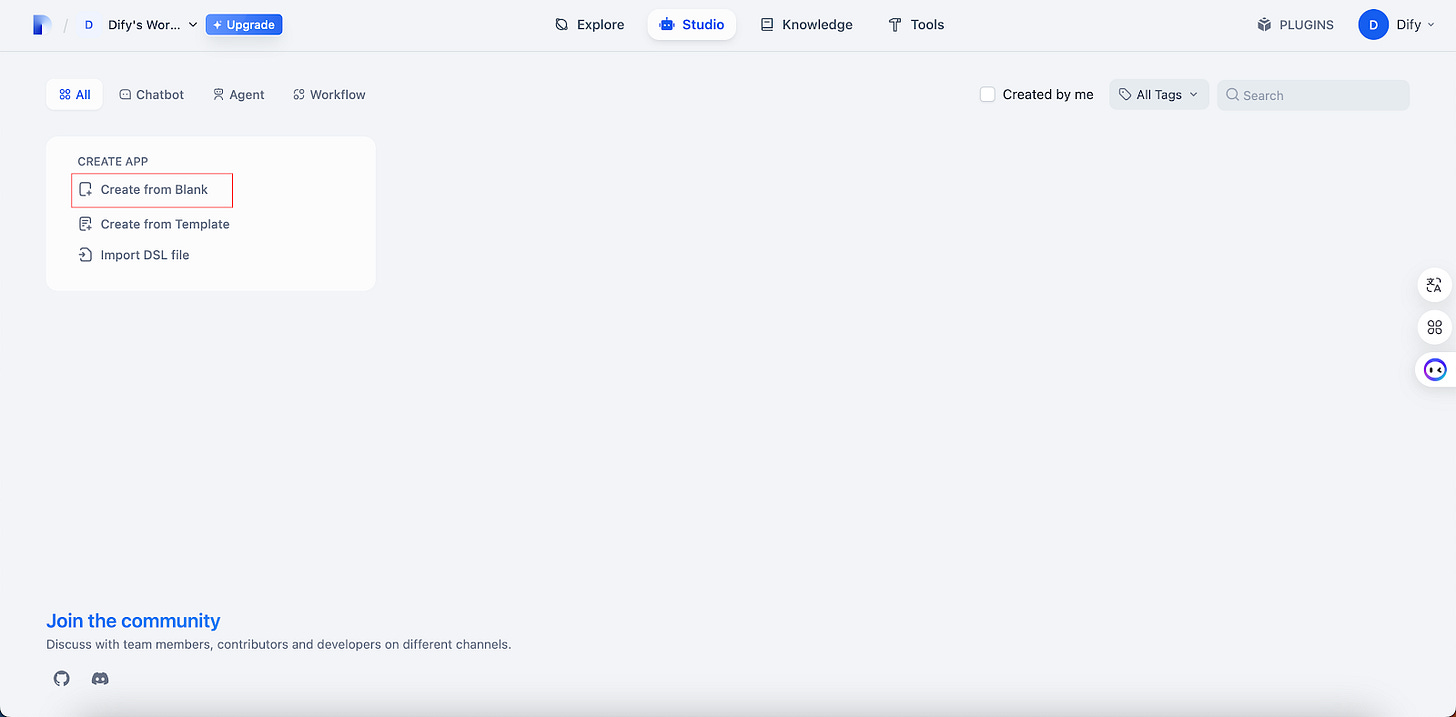Click the Explore compass icon
This screenshot has width=1456, height=717.
[562, 25]
